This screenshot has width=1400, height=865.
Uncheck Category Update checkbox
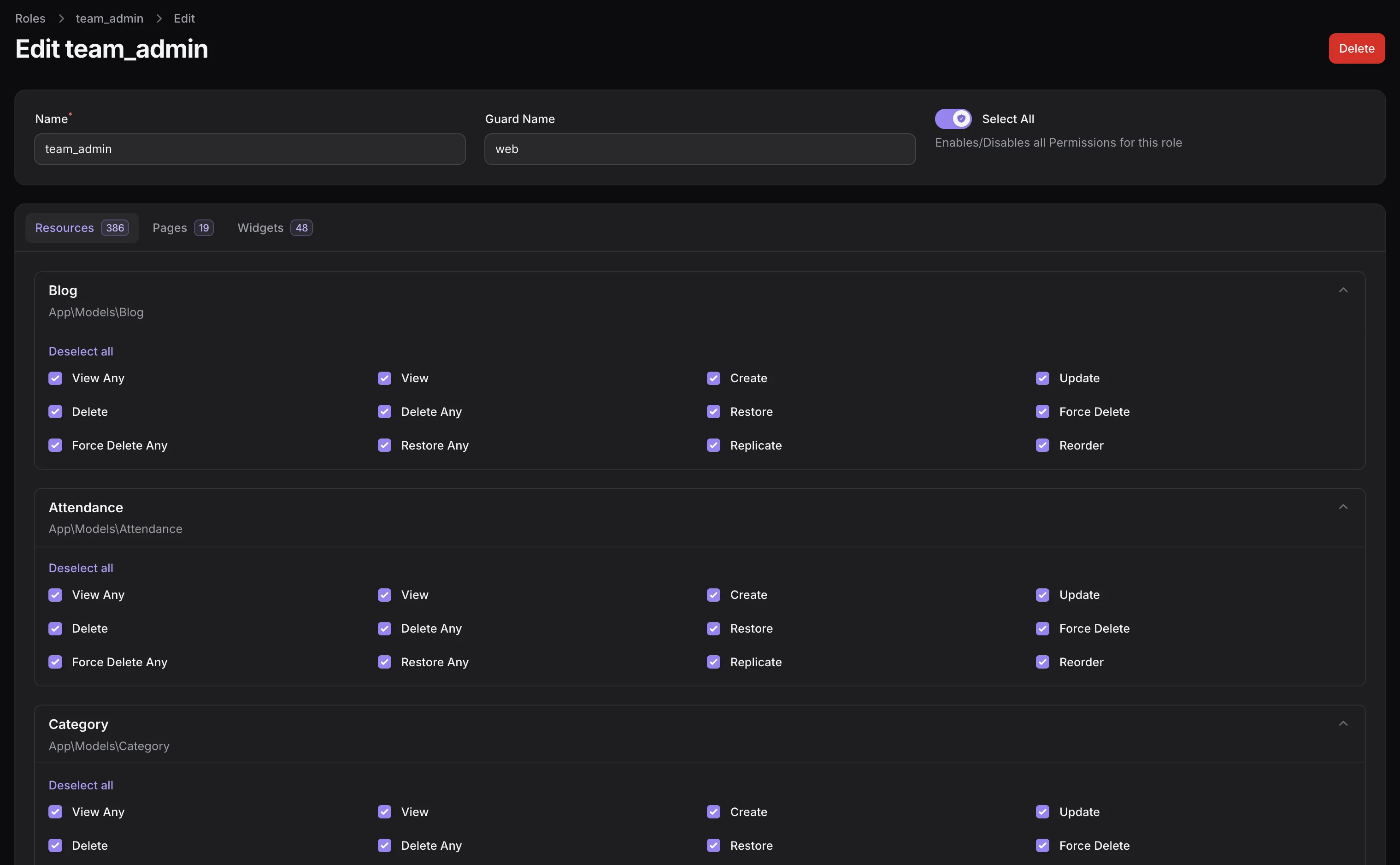click(x=1043, y=812)
